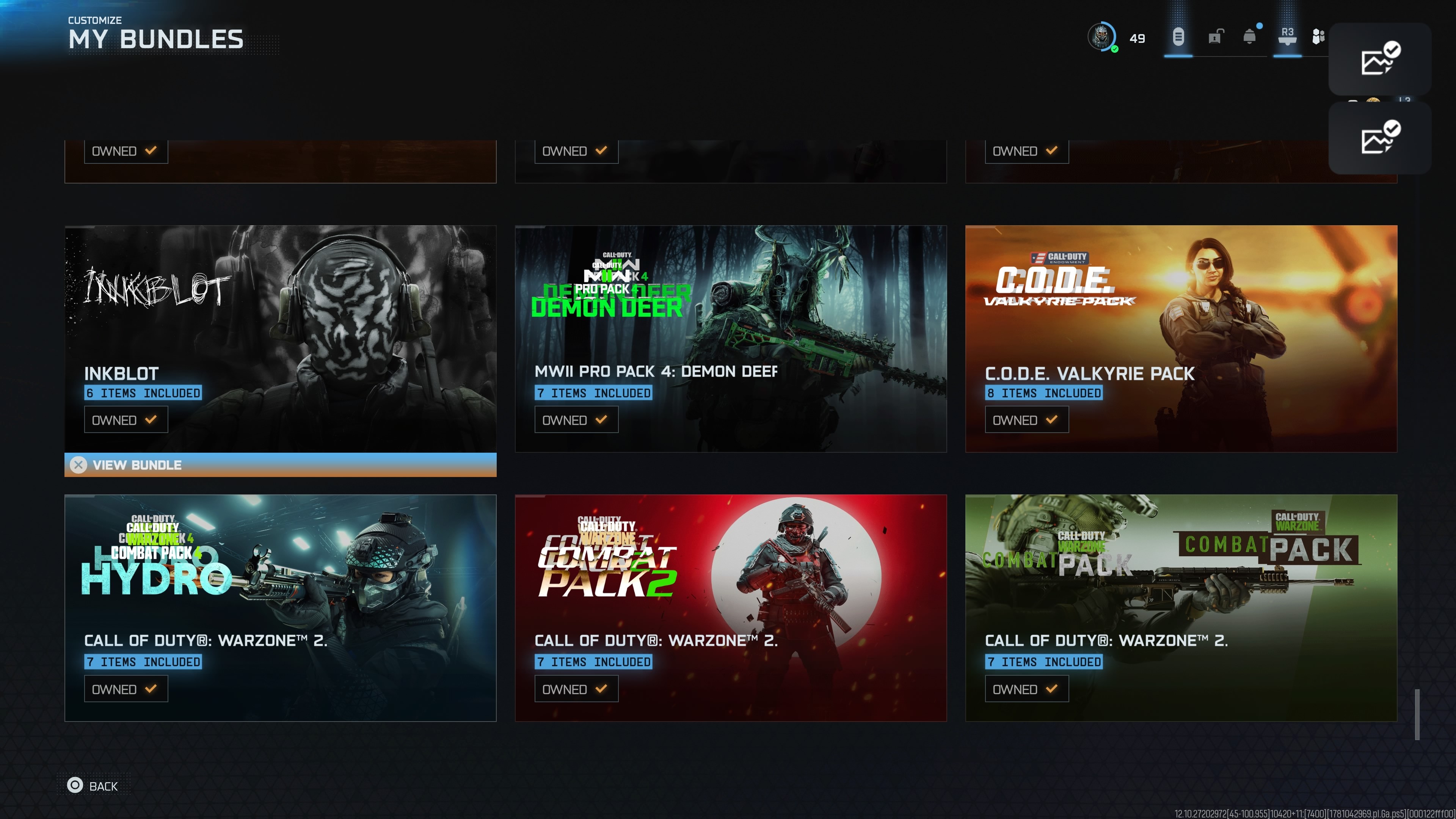
Task: Open the pill-shaped menu icon beside level 49
Action: pos(1178,37)
